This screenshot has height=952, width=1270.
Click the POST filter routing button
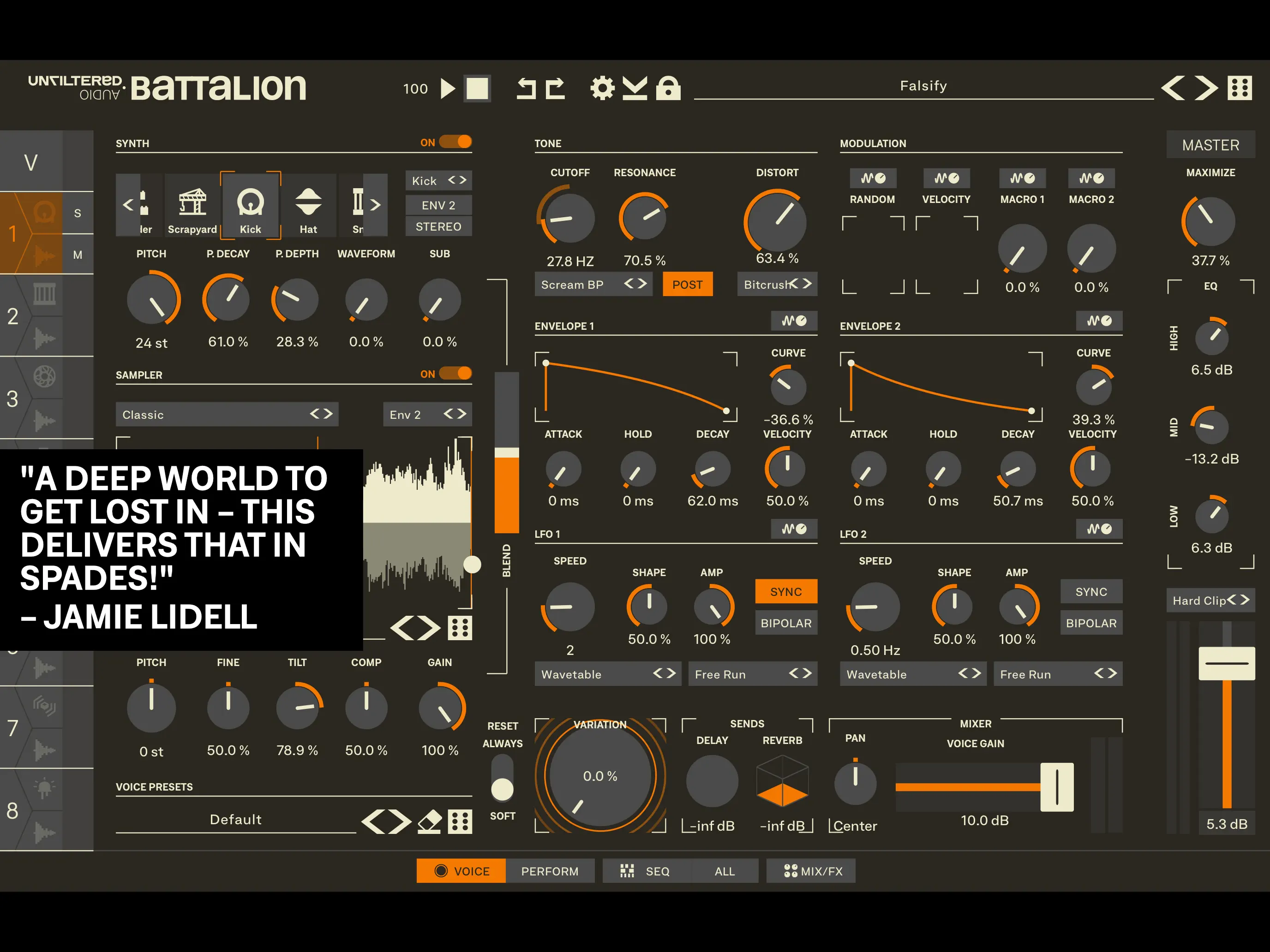point(687,284)
